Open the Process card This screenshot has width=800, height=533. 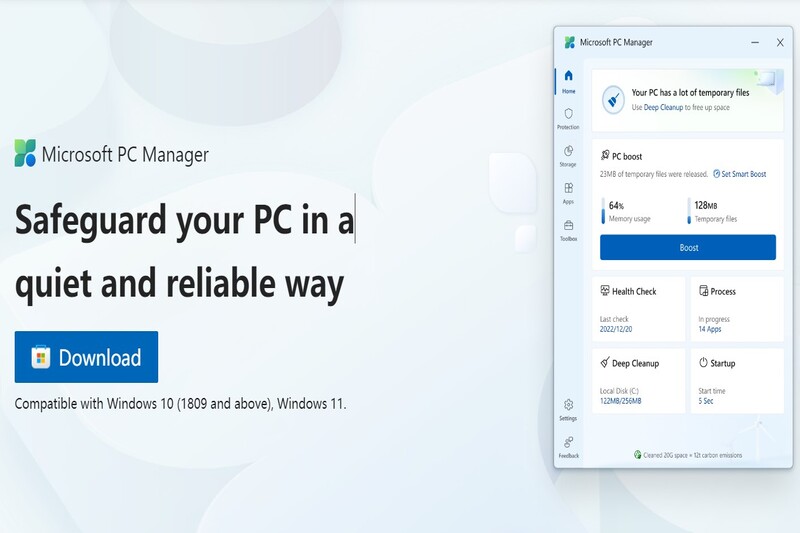point(737,309)
